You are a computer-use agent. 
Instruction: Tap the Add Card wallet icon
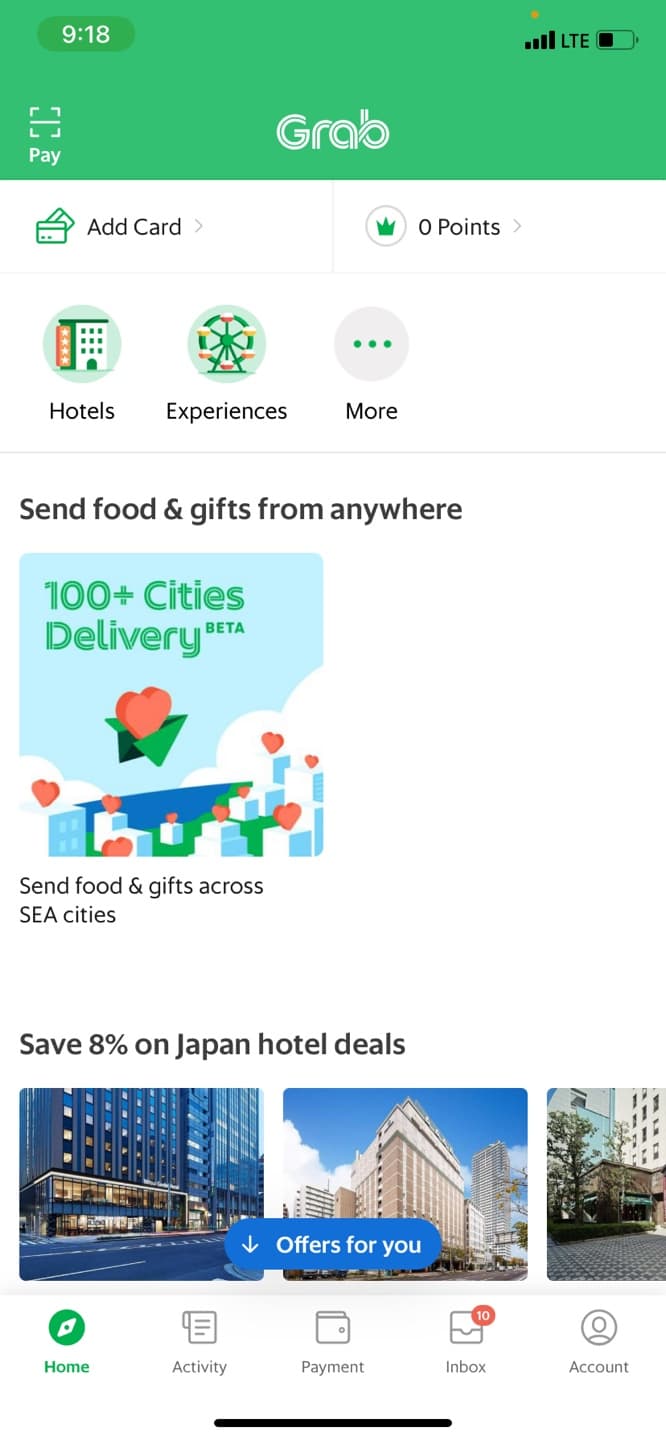(x=54, y=227)
